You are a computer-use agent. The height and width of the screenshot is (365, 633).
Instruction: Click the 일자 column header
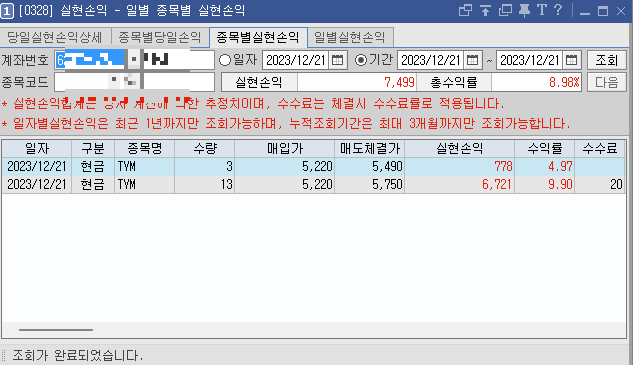(x=37, y=149)
